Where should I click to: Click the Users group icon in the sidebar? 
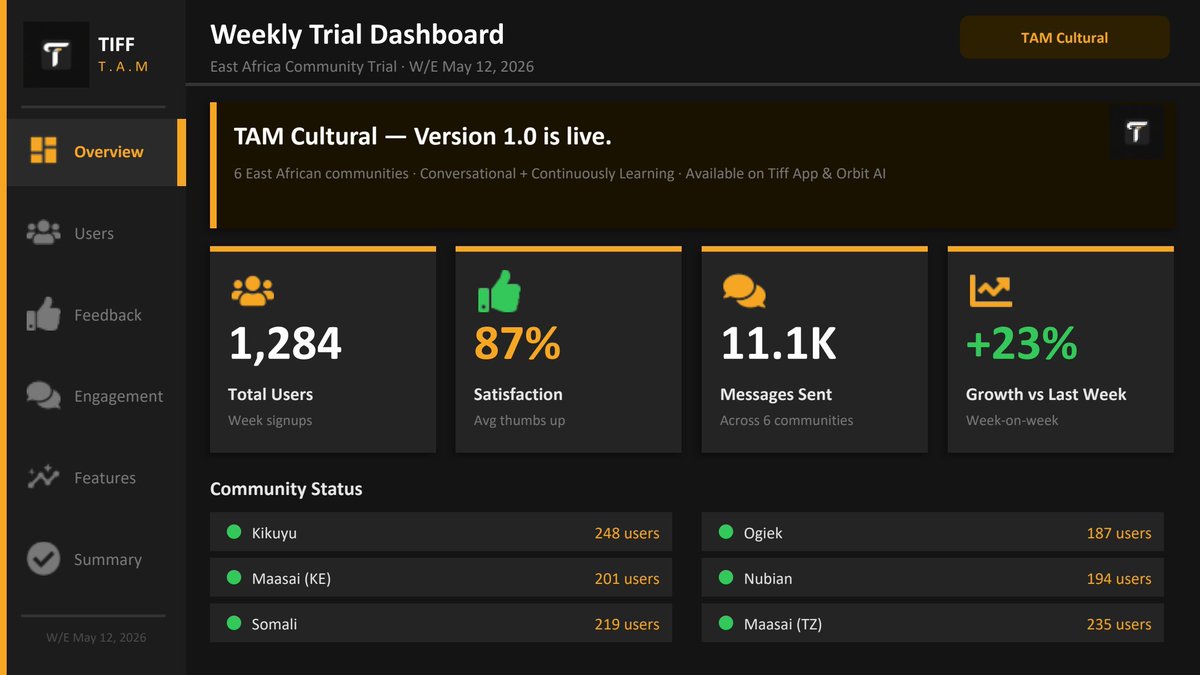(43, 233)
